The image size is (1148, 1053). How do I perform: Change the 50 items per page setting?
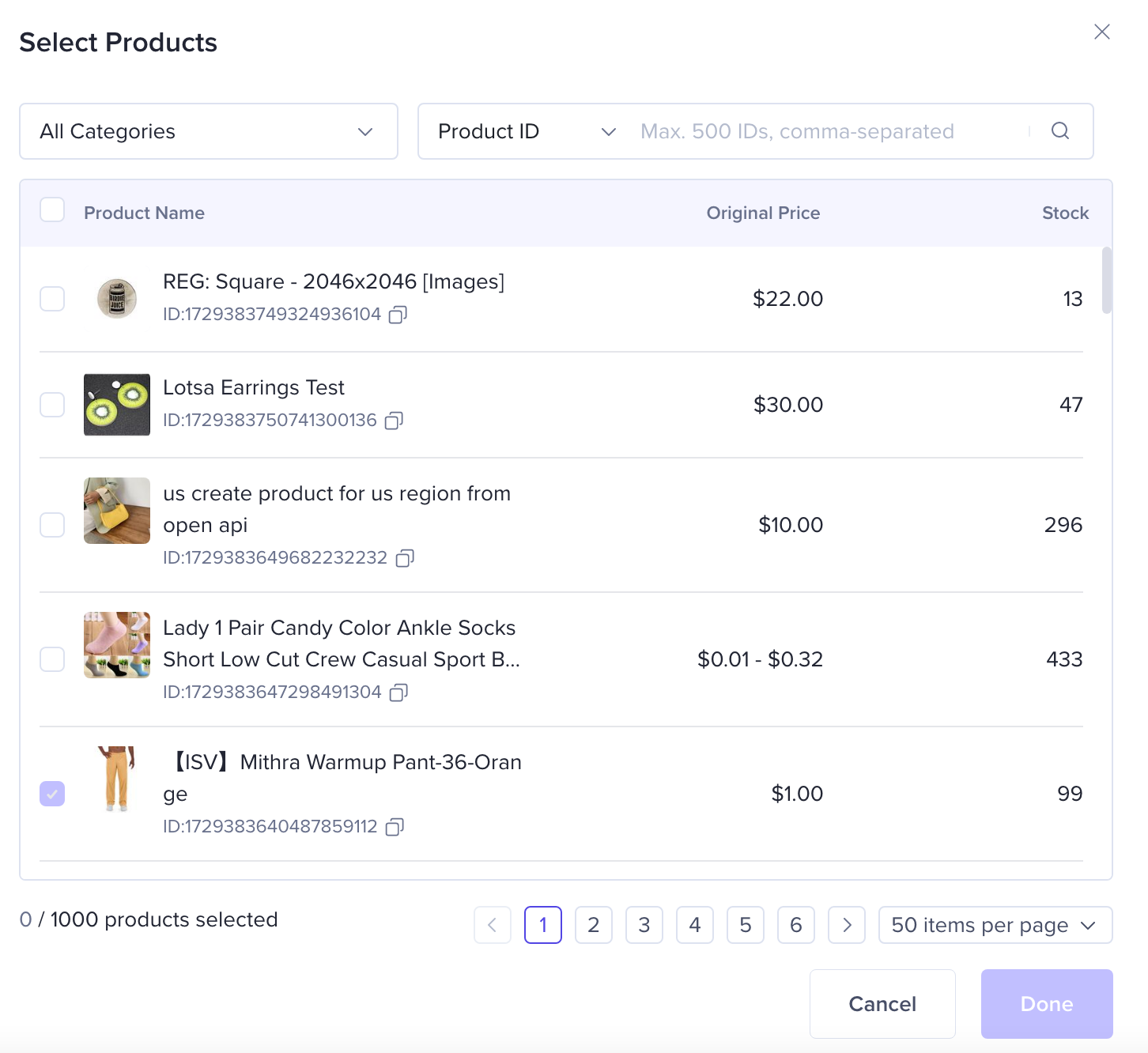(995, 925)
